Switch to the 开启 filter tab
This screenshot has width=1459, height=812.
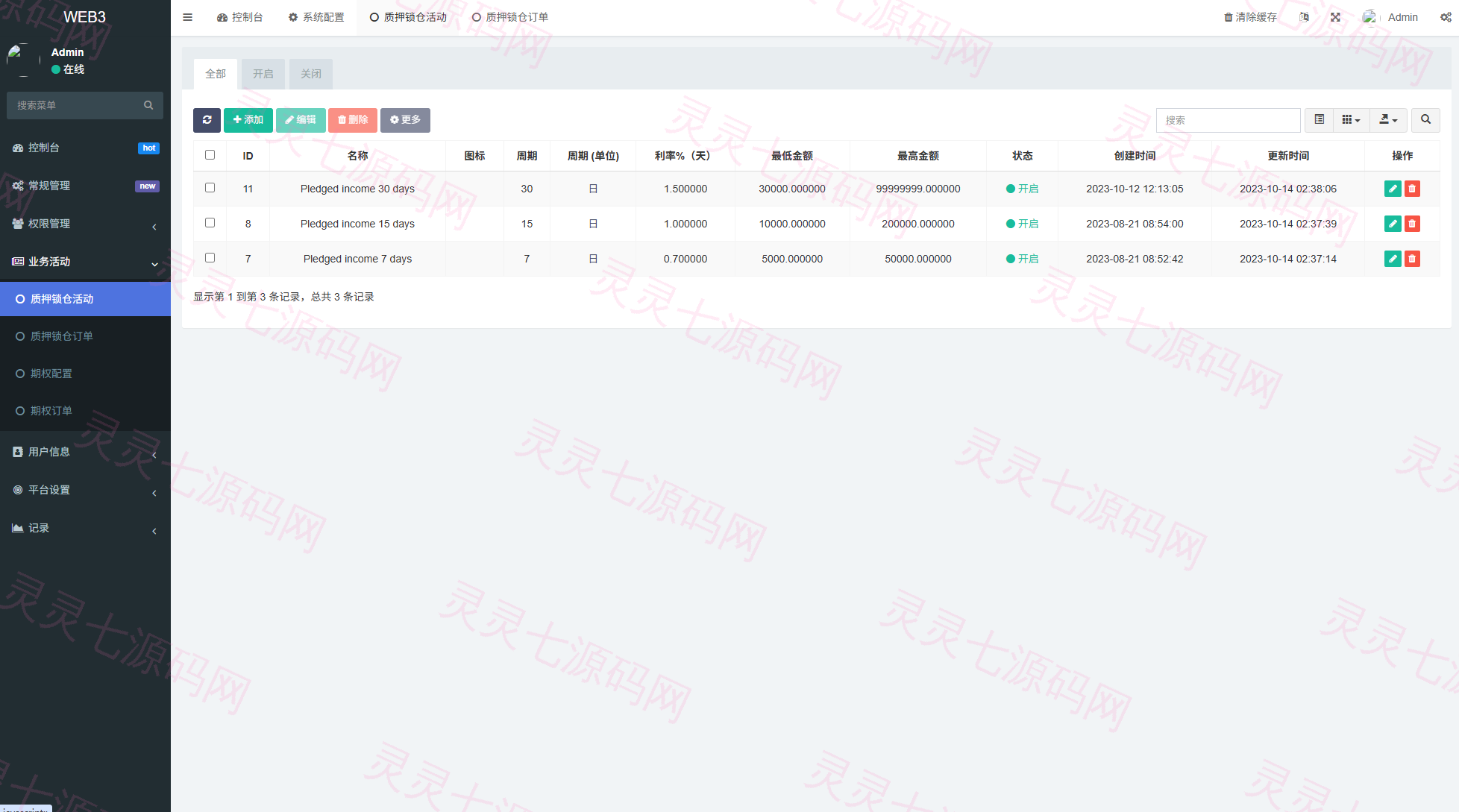point(263,74)
